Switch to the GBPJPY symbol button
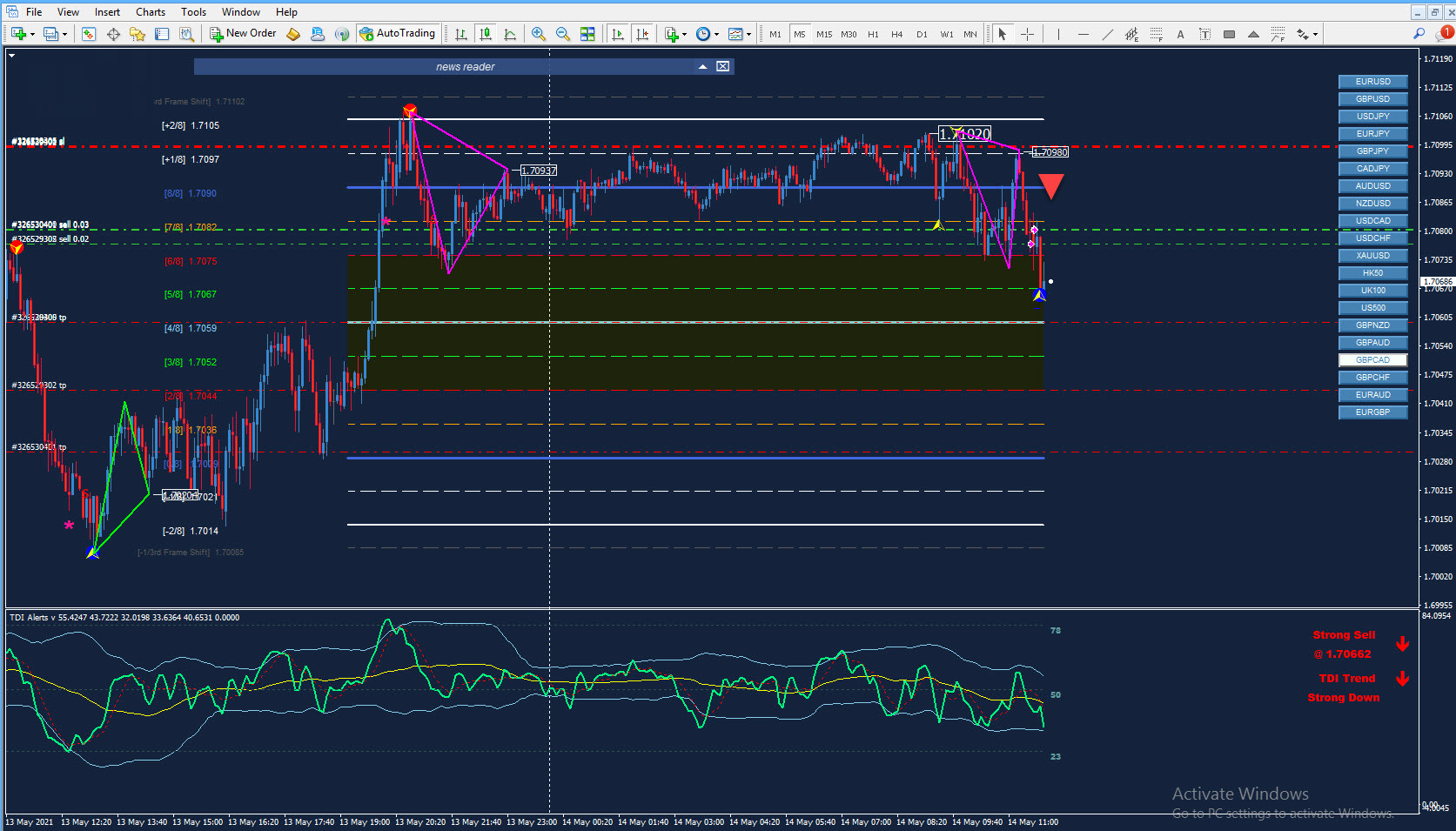The image size is (1456, 831). coord(1372,151)
